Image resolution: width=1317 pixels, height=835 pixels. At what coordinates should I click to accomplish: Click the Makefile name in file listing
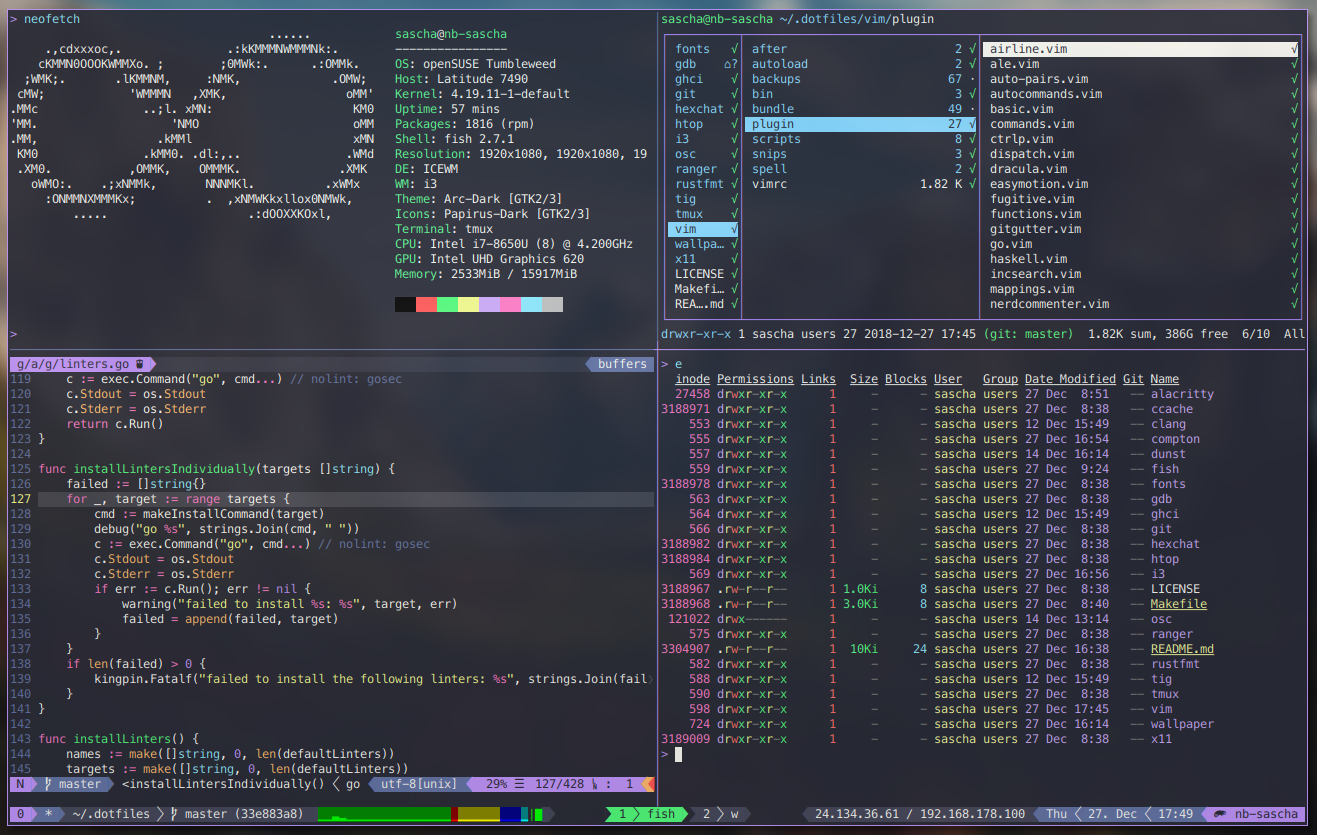tap(1179, 604)
